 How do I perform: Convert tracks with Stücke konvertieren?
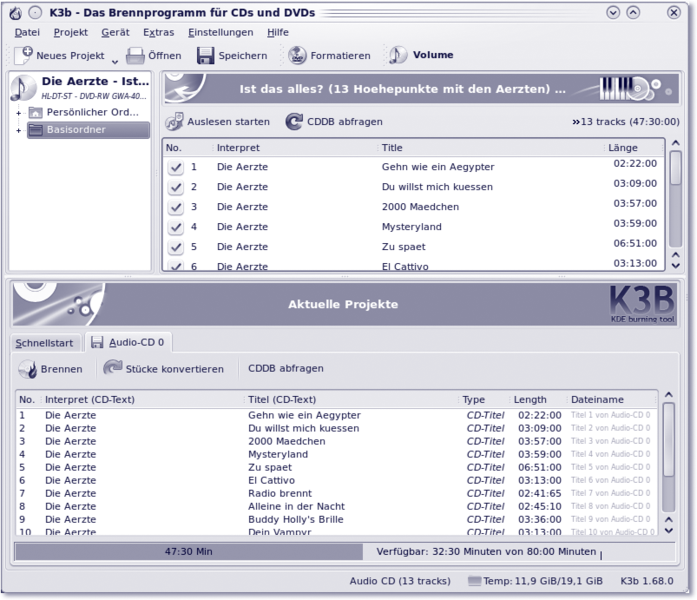click(x=113, y=369)
